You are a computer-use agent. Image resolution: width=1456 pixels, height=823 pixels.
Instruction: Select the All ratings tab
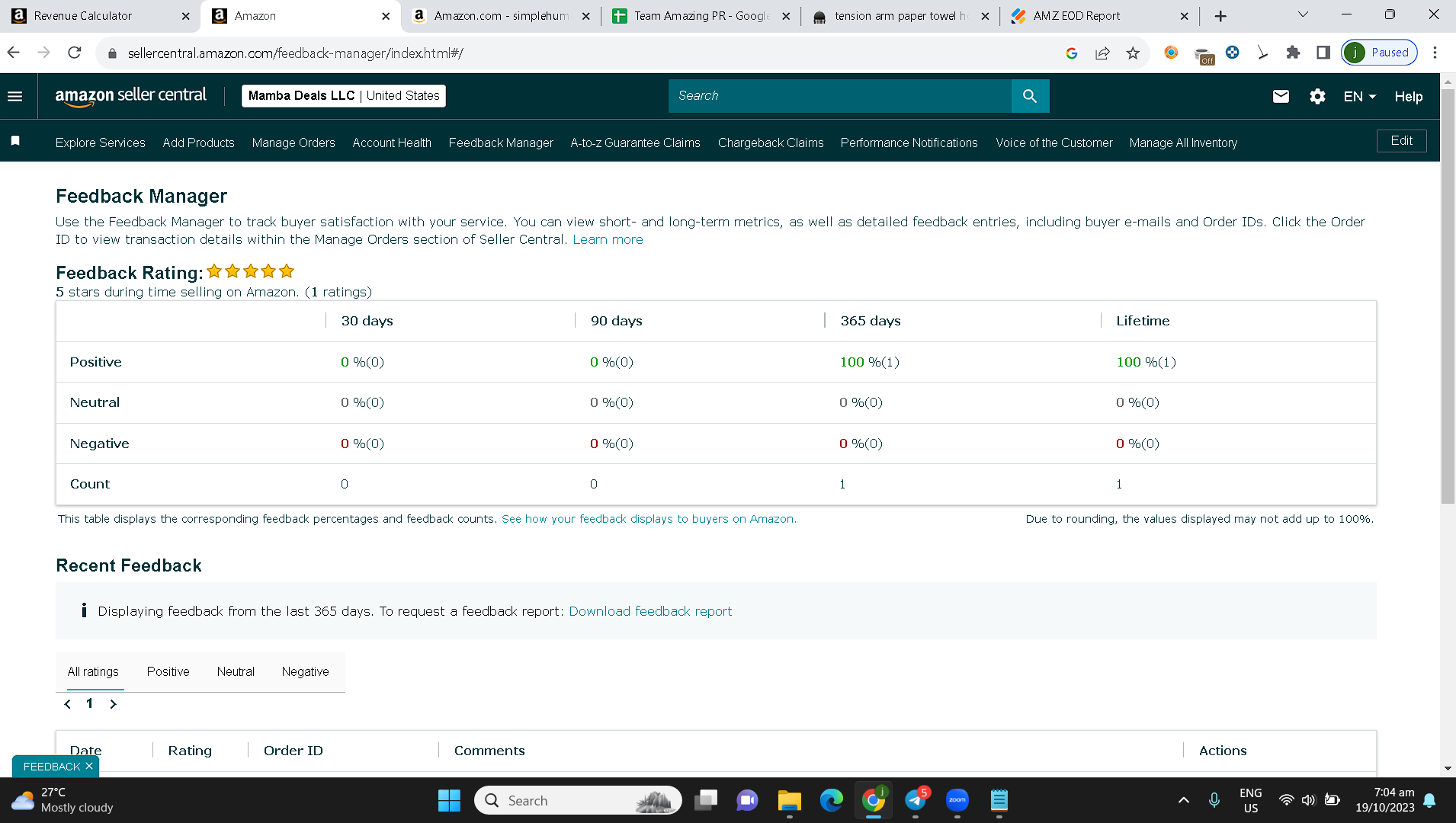(x=93, y=671)
